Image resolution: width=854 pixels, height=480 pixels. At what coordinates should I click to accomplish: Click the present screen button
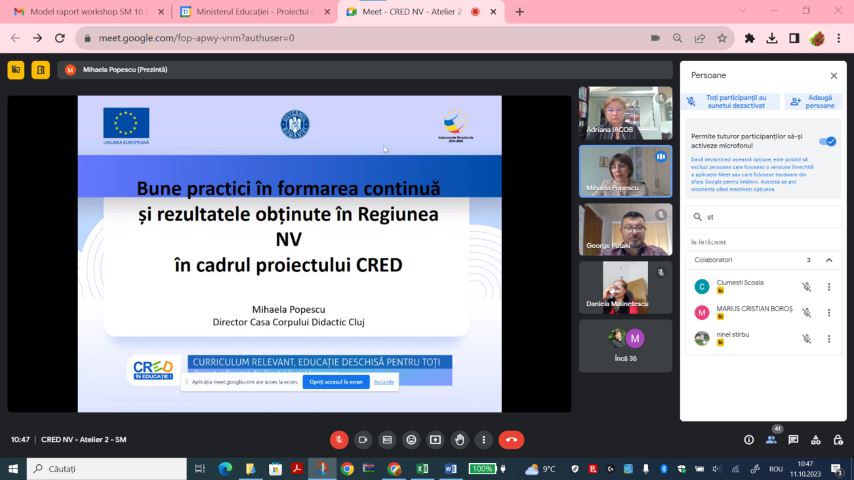pyautogui.click(x=435, y=440)
